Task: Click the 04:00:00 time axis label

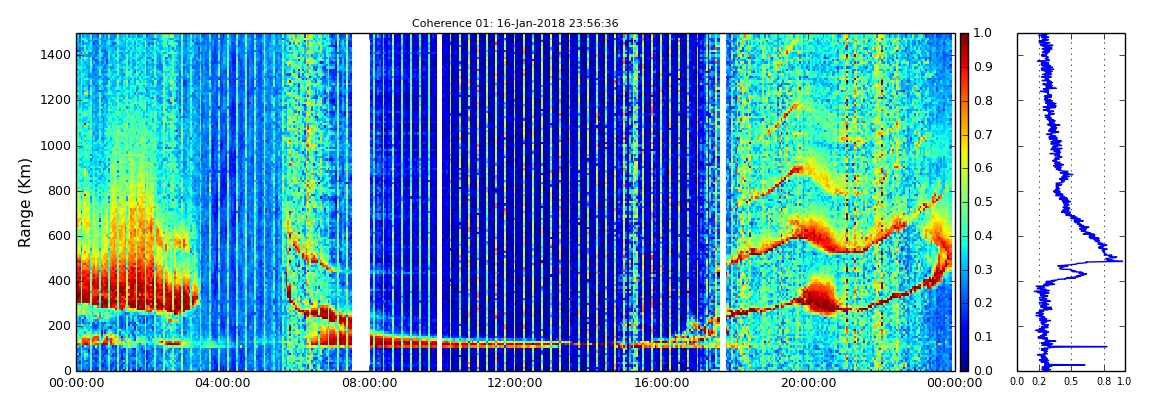Action: [221, 383]
